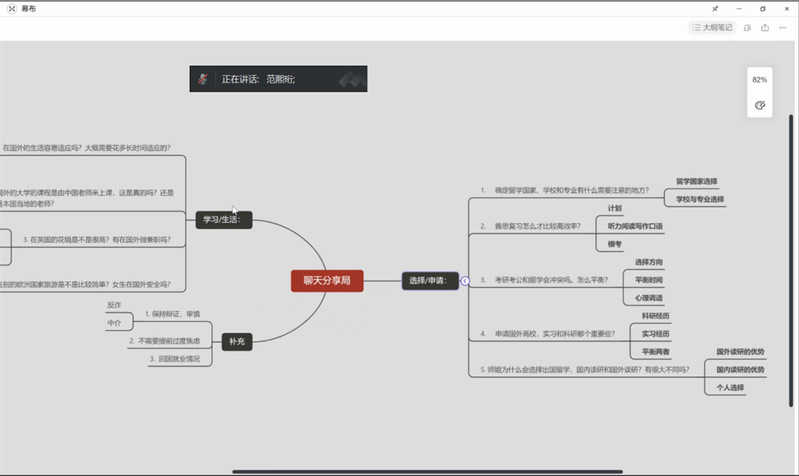This screenshot has height=476, width=799.
Task: Open the theme palette icon
Action: [759, 104]
